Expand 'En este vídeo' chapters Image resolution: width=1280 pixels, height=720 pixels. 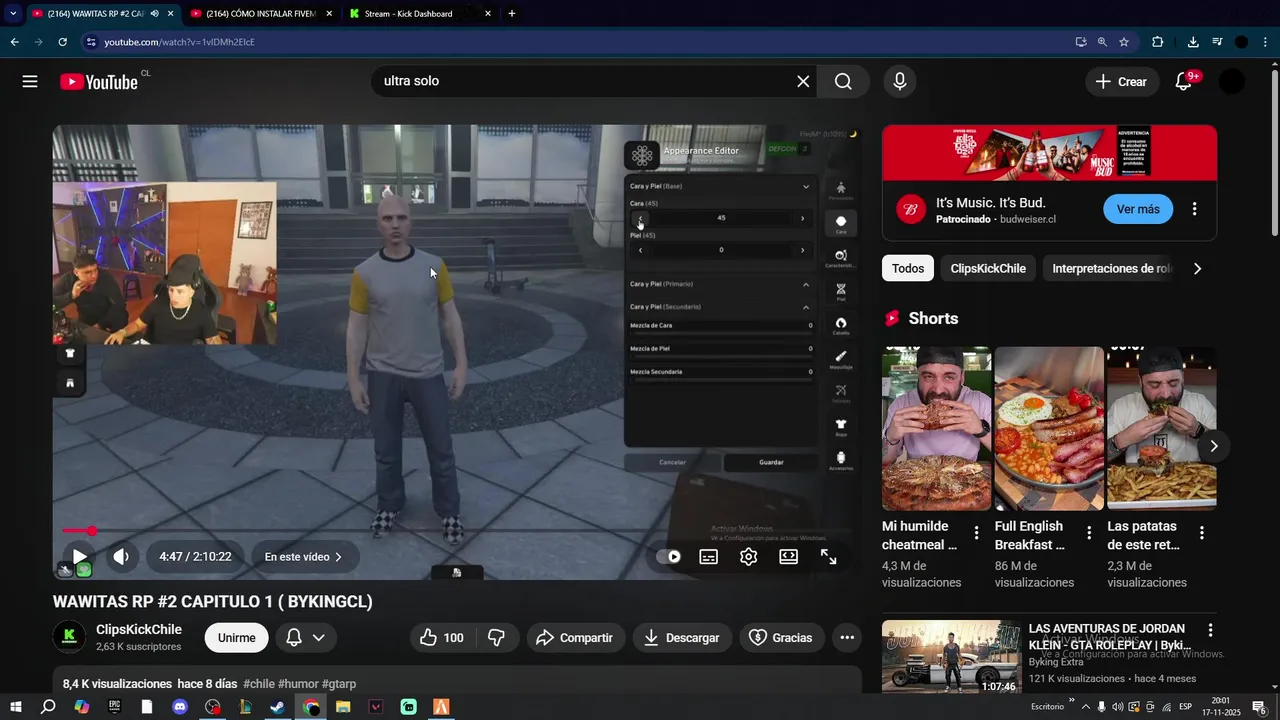(303, 557)
